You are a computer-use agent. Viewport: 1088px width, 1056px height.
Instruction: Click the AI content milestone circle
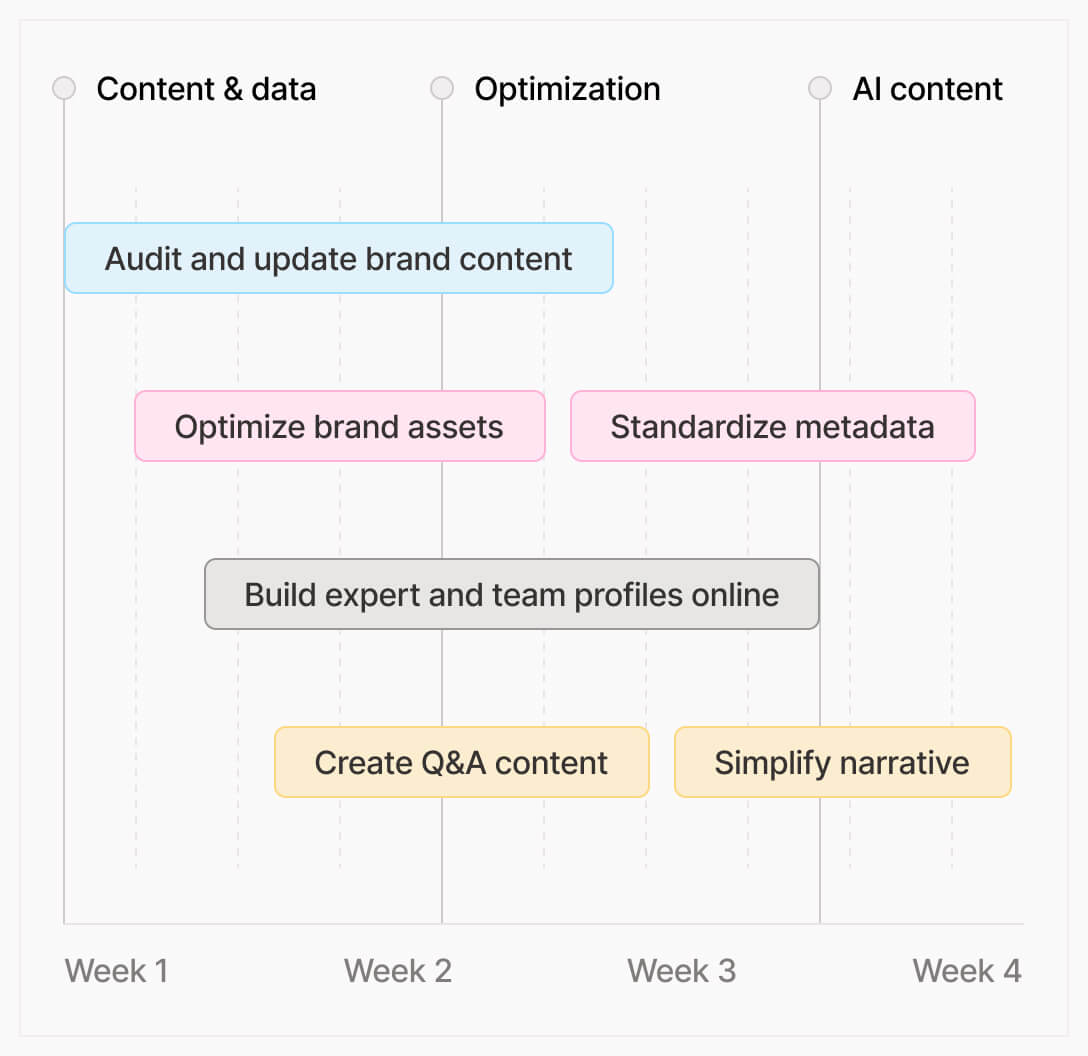coord(820,89)
